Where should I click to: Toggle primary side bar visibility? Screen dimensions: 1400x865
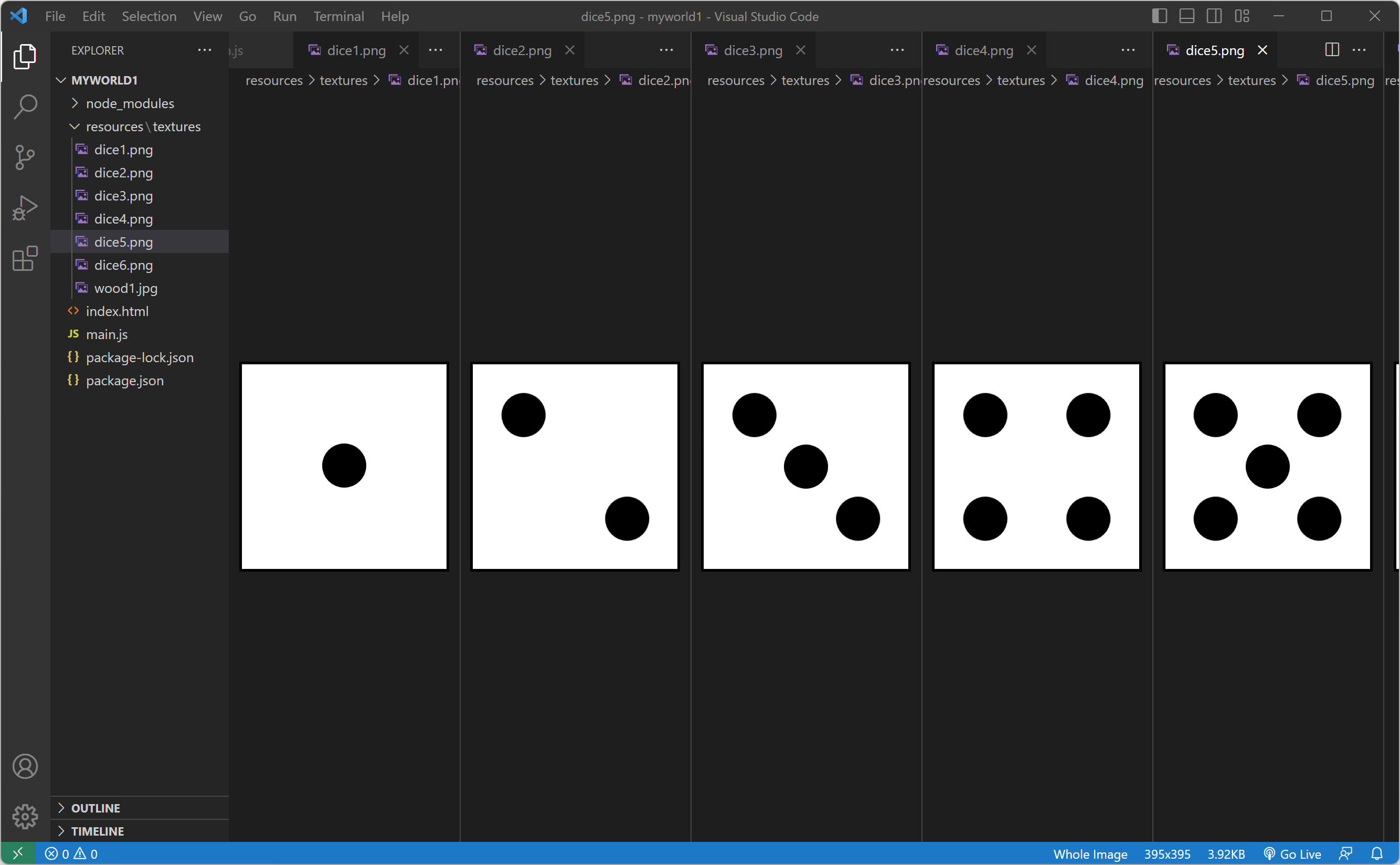1159,16
